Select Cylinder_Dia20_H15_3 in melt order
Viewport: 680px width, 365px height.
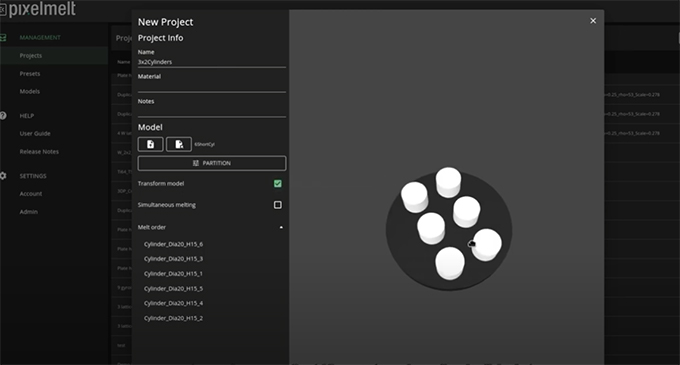pos(173,259)
